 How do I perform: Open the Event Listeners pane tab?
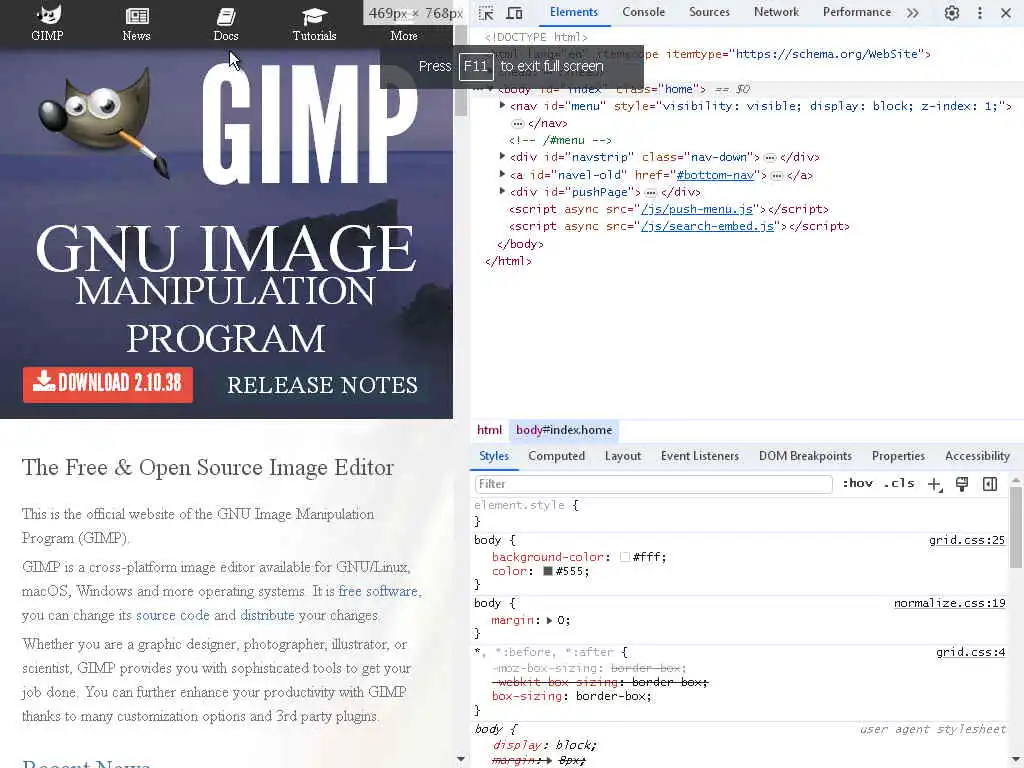click(699, 456)
